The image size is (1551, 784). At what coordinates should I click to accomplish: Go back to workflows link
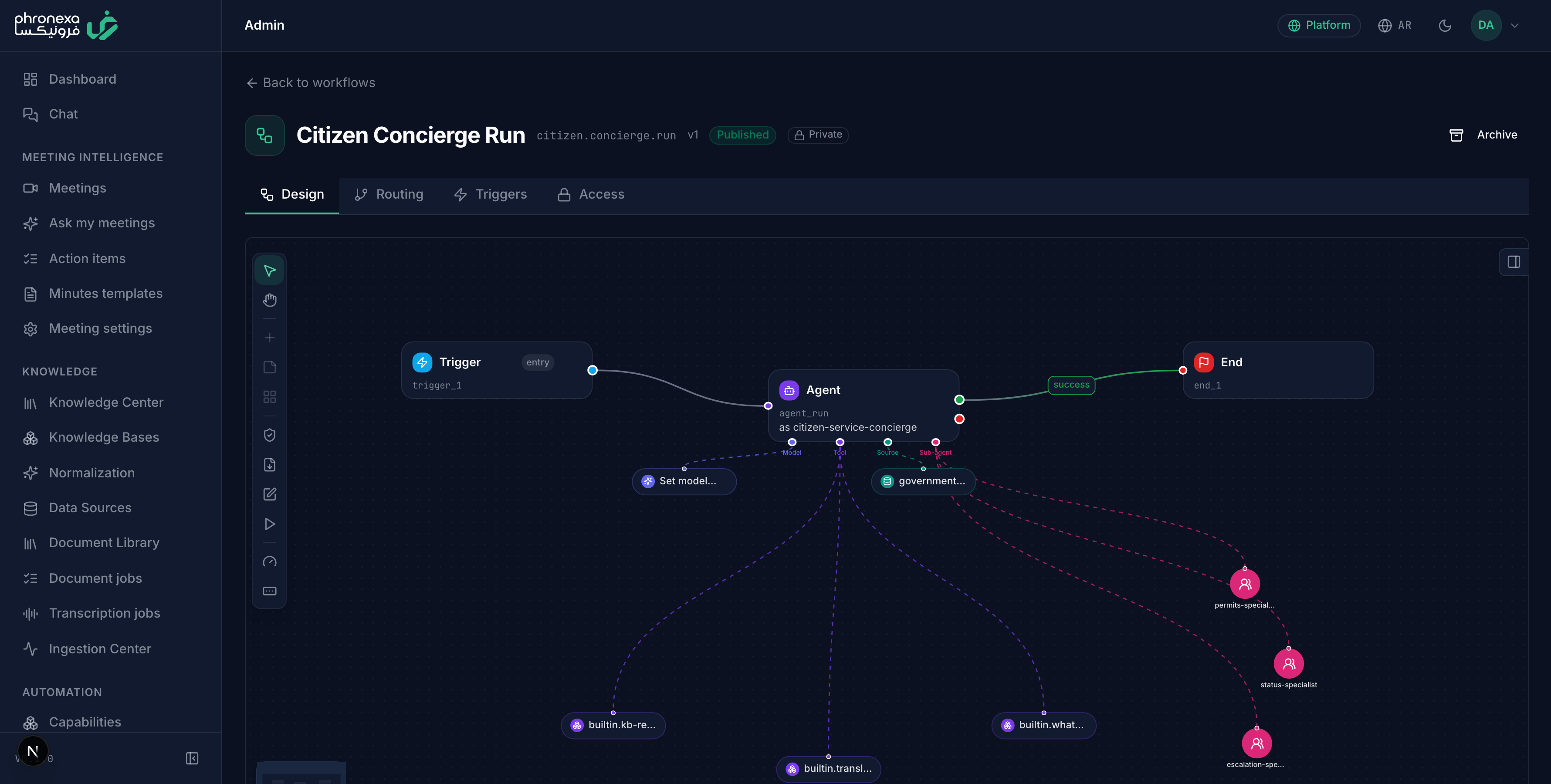(x=311, y=82)
